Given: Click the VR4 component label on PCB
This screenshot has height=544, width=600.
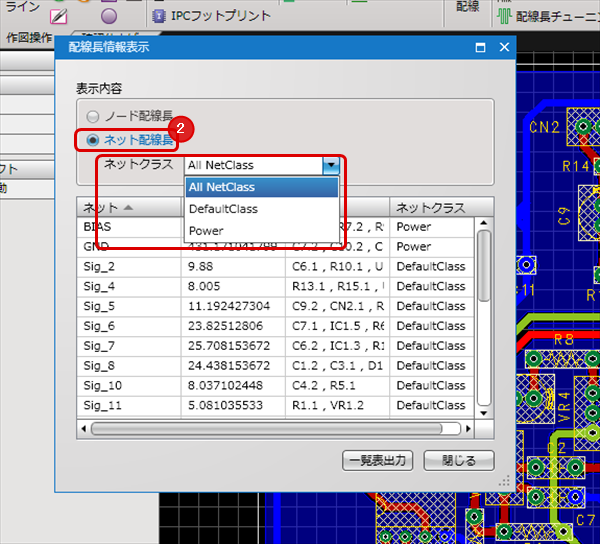Looking at the screenshot, I should 565,407.
